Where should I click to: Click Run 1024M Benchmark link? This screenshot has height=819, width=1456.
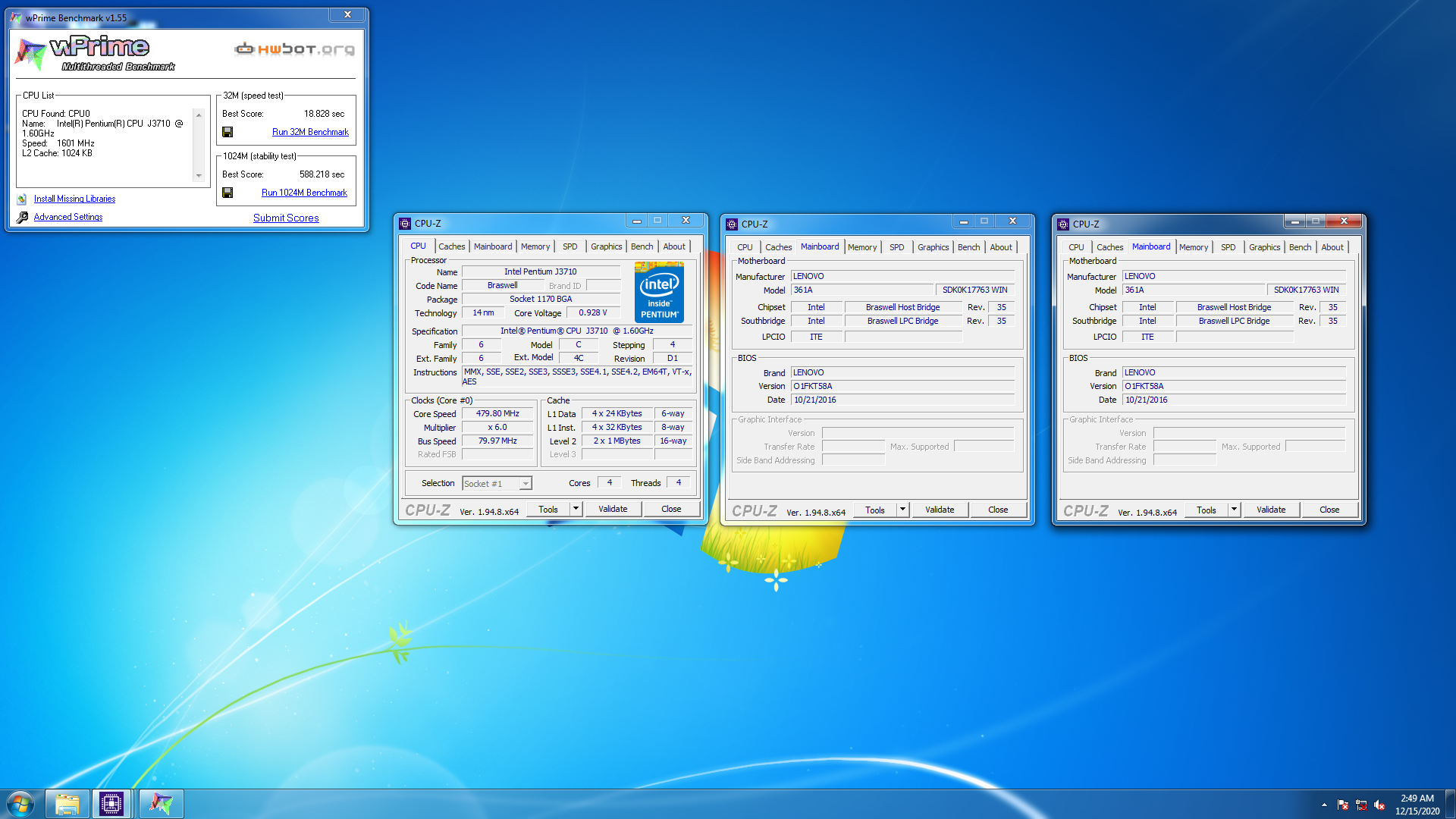(x=304, y=193)
